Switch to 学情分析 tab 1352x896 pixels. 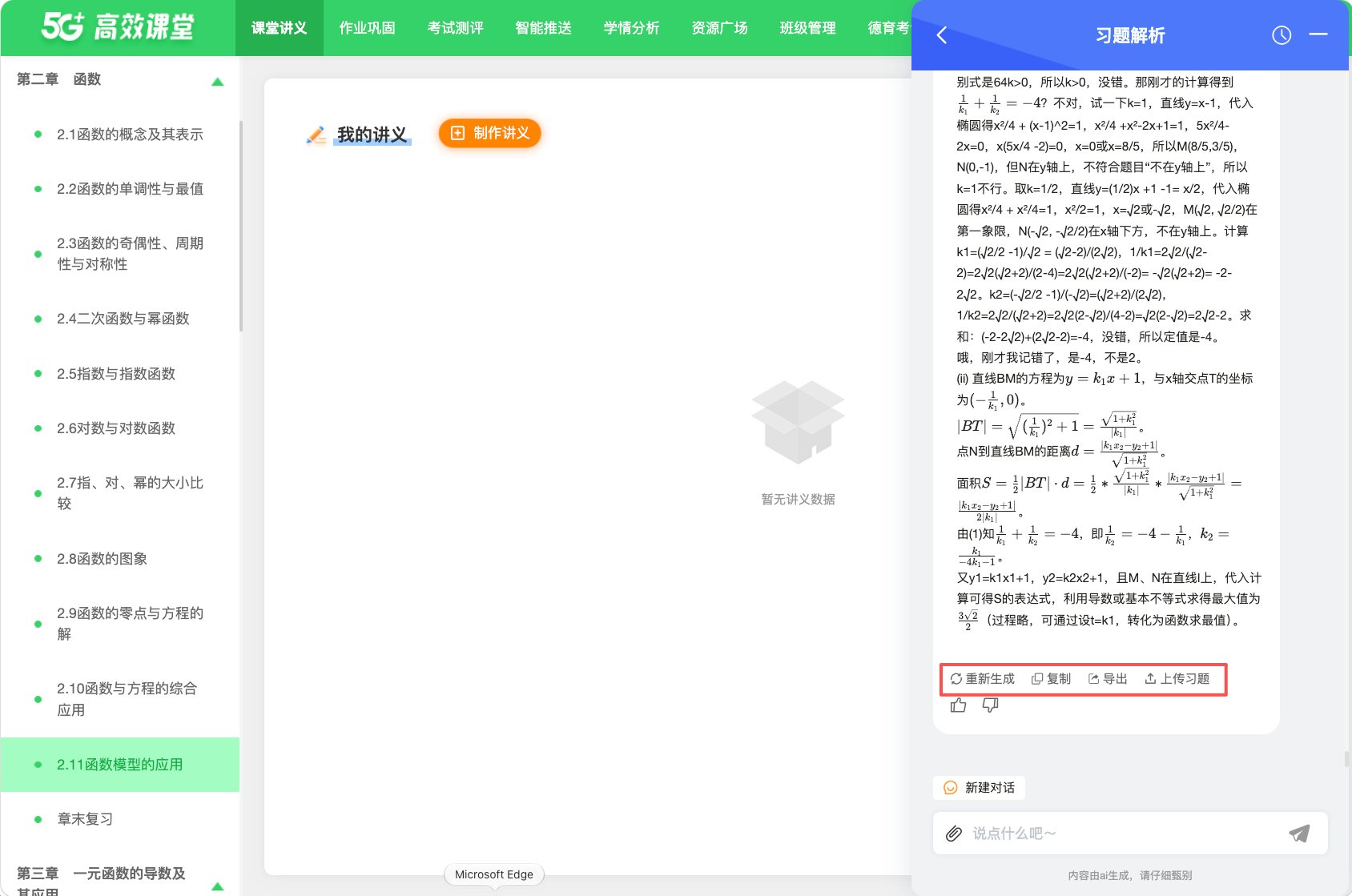pyautogui.click(x=632, y=28)
